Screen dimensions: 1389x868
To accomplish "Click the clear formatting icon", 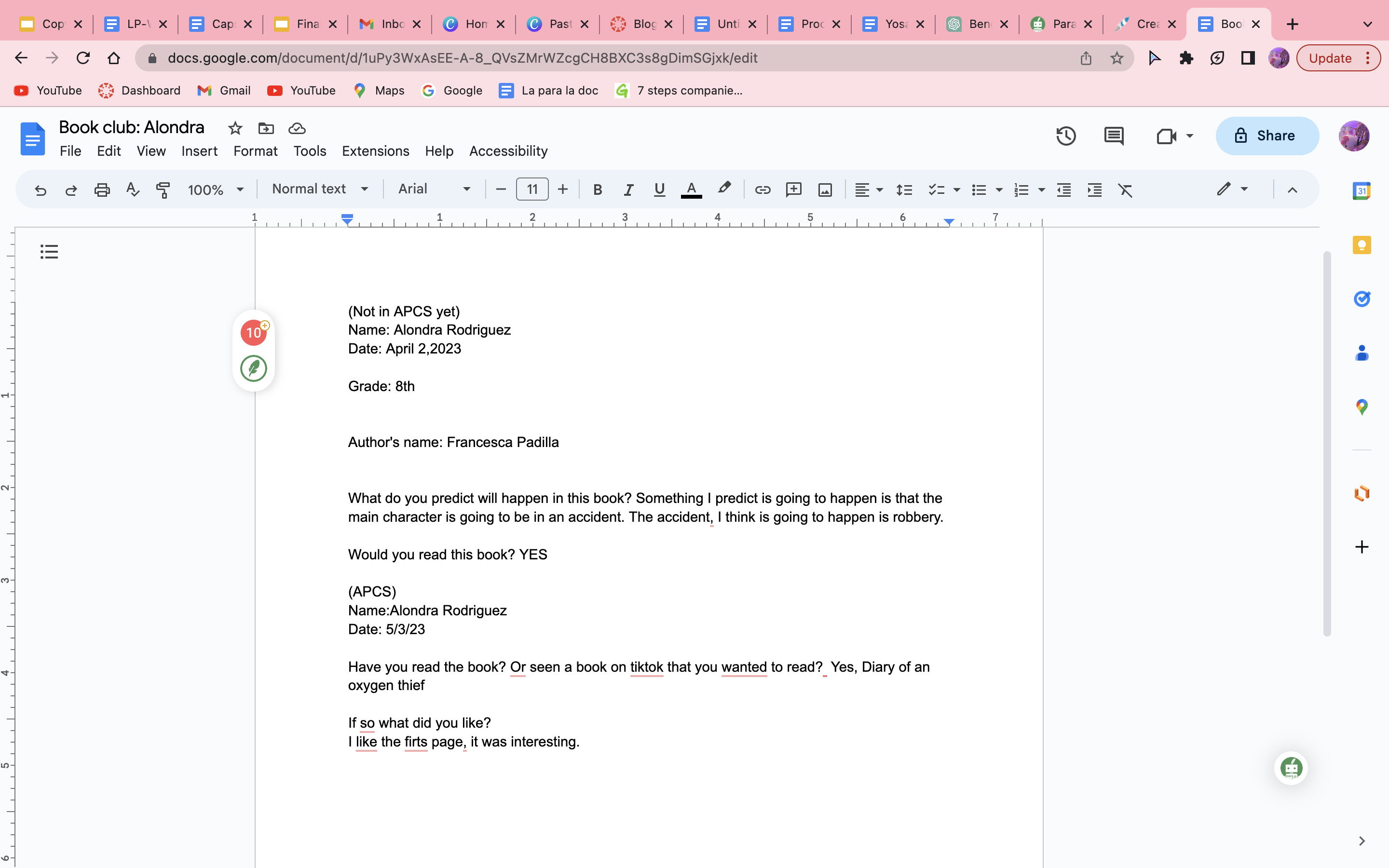I will [x=1125, y=190].
